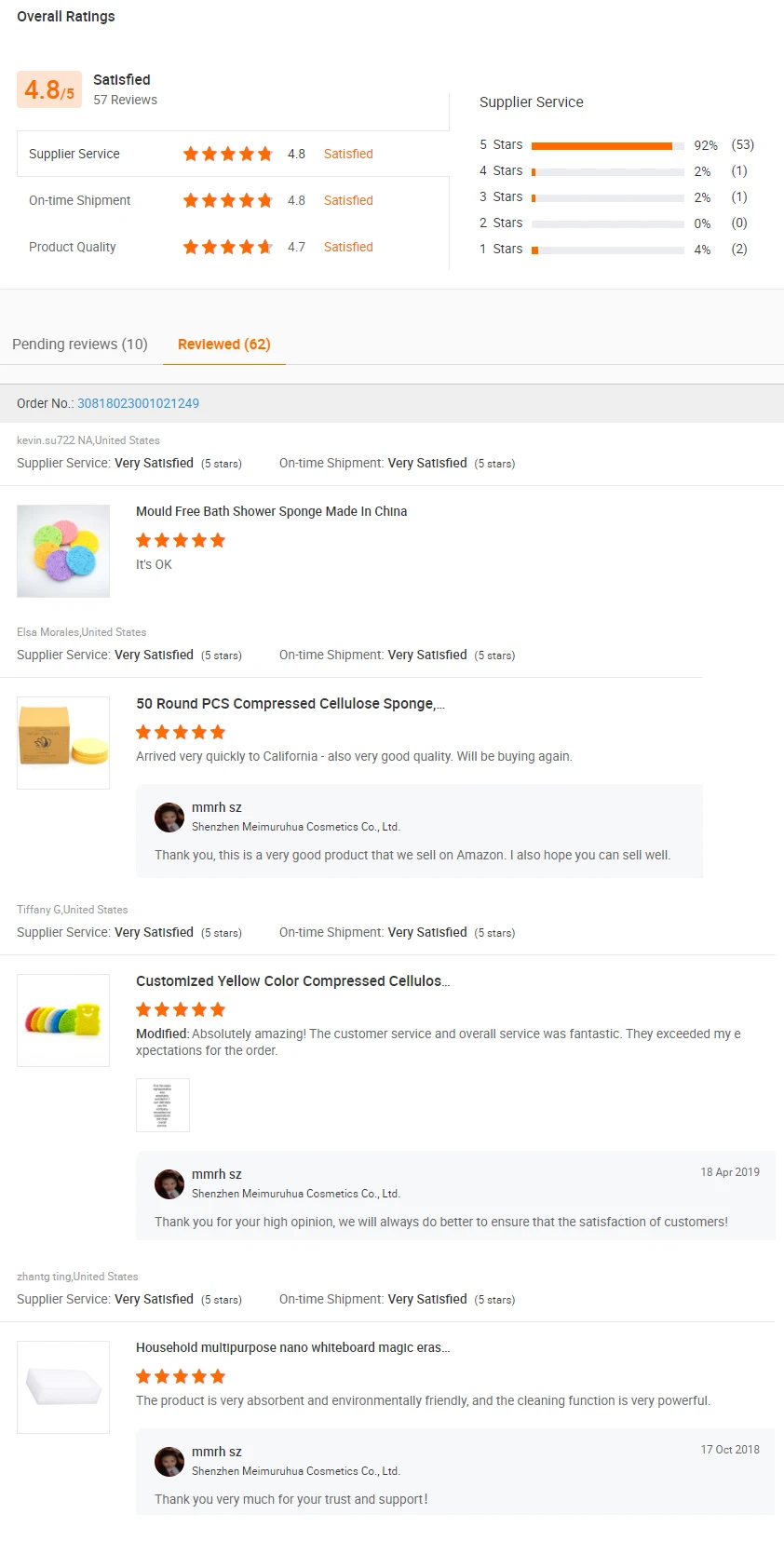
Task: Open the review's attached photo thumbnail
Action: click(x=163, y=1105)
